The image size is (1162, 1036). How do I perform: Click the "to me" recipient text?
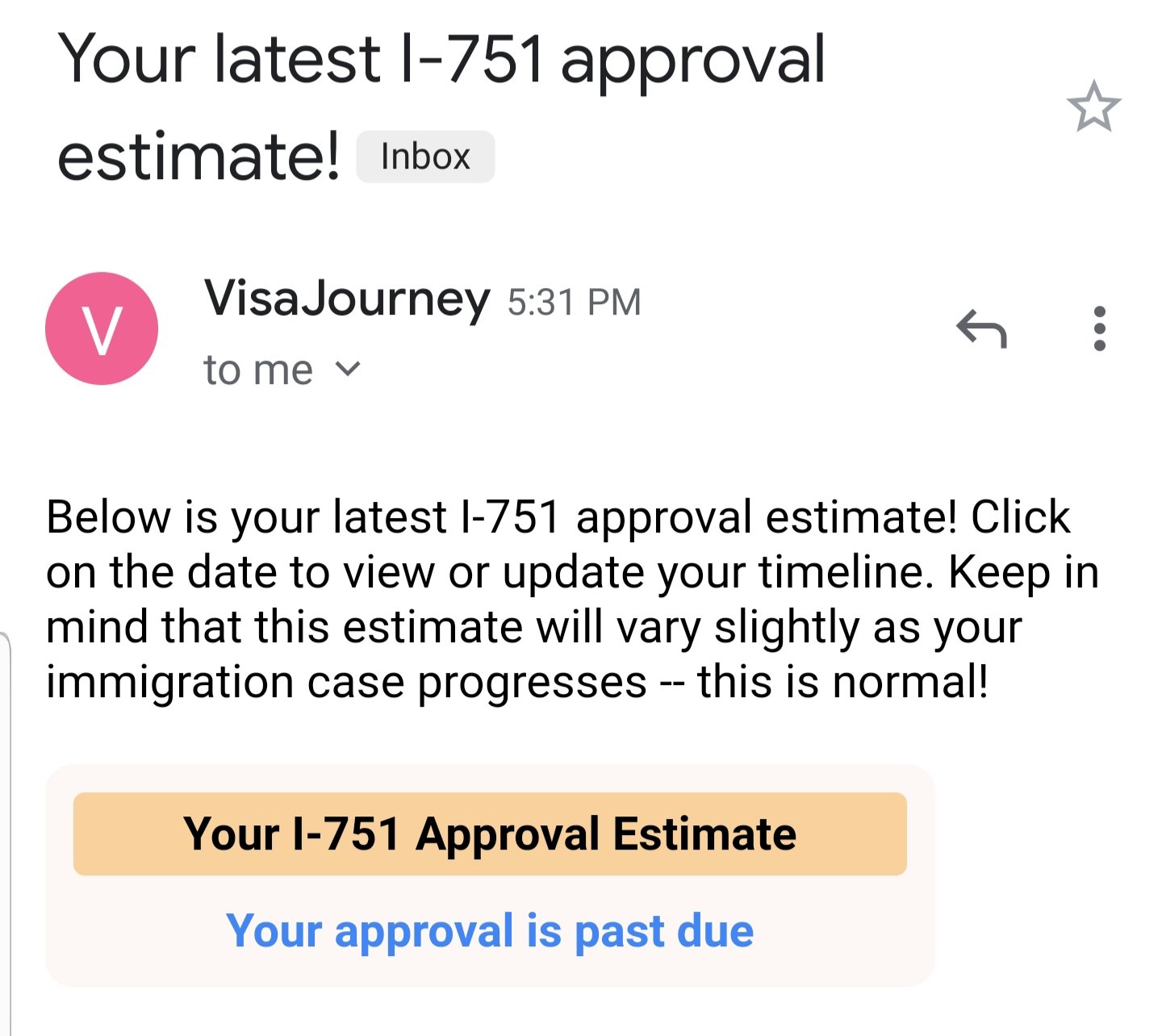pos(257,370)
